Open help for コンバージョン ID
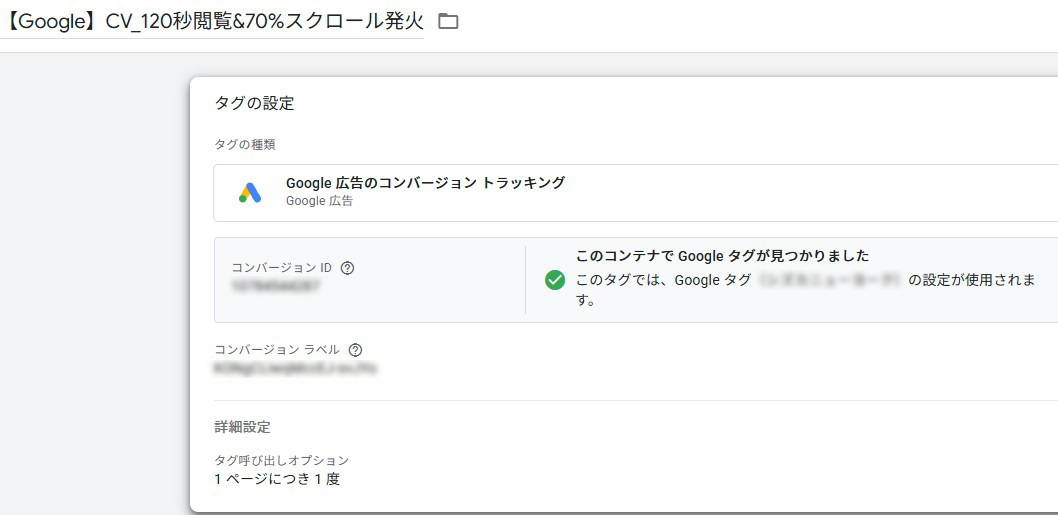Image resolution: width=1058 pixels, height=515 pixels. (347, 268)
